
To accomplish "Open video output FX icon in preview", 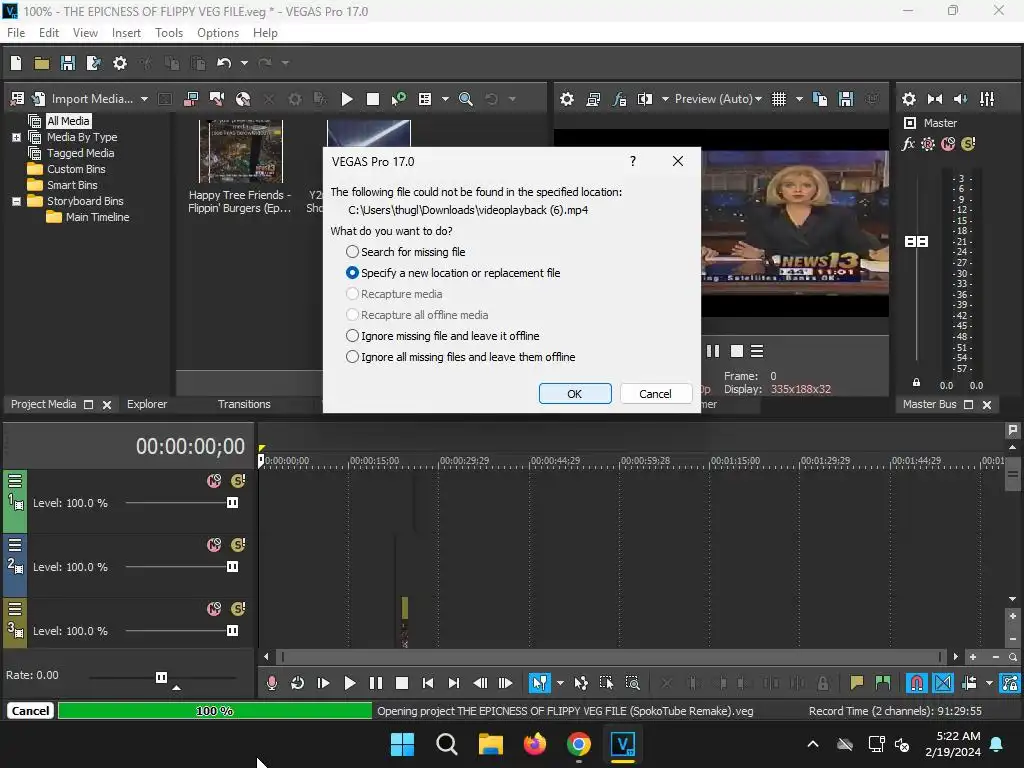I will [619, 99].
